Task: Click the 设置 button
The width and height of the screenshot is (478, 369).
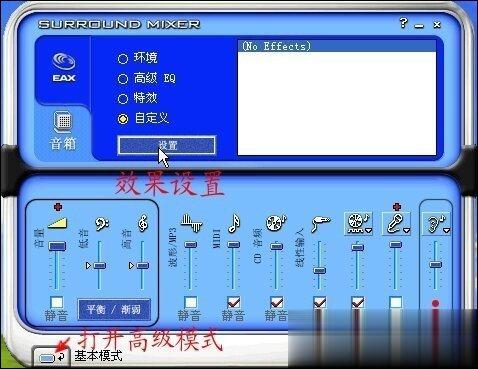Action: 166,145
